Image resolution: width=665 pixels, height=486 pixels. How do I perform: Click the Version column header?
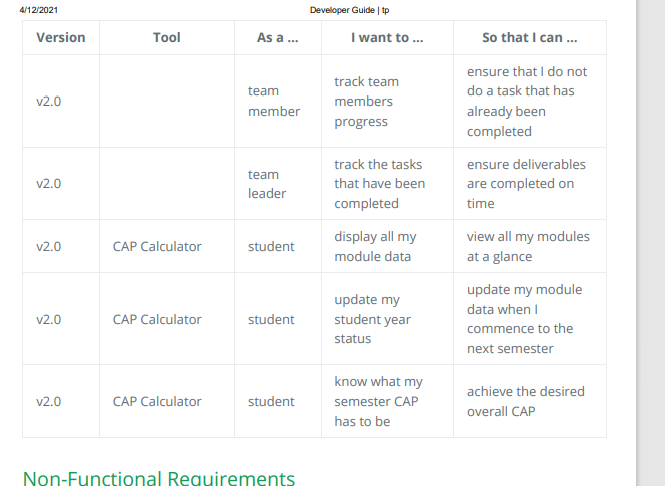(x=61, y=37)
